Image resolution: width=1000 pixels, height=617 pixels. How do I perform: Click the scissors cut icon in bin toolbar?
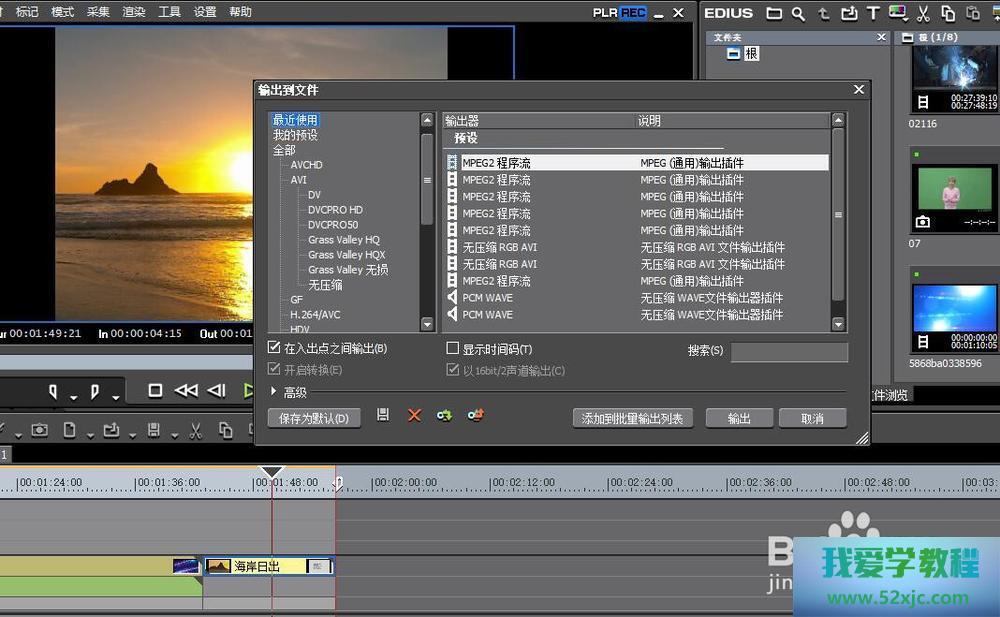(923, 13)
